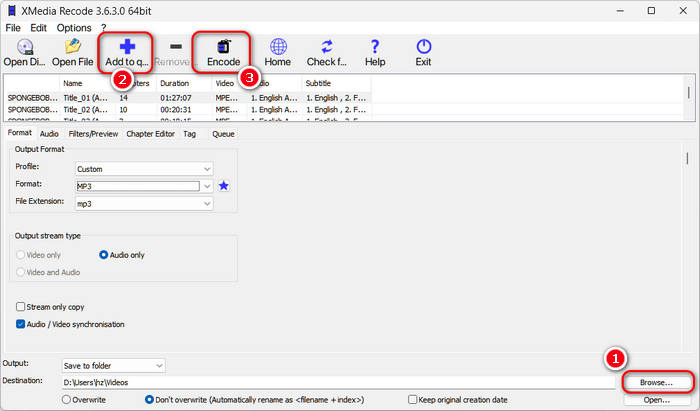Click the blue star favorite icon
Screen dimensions: 700x411
coord(224,186)
